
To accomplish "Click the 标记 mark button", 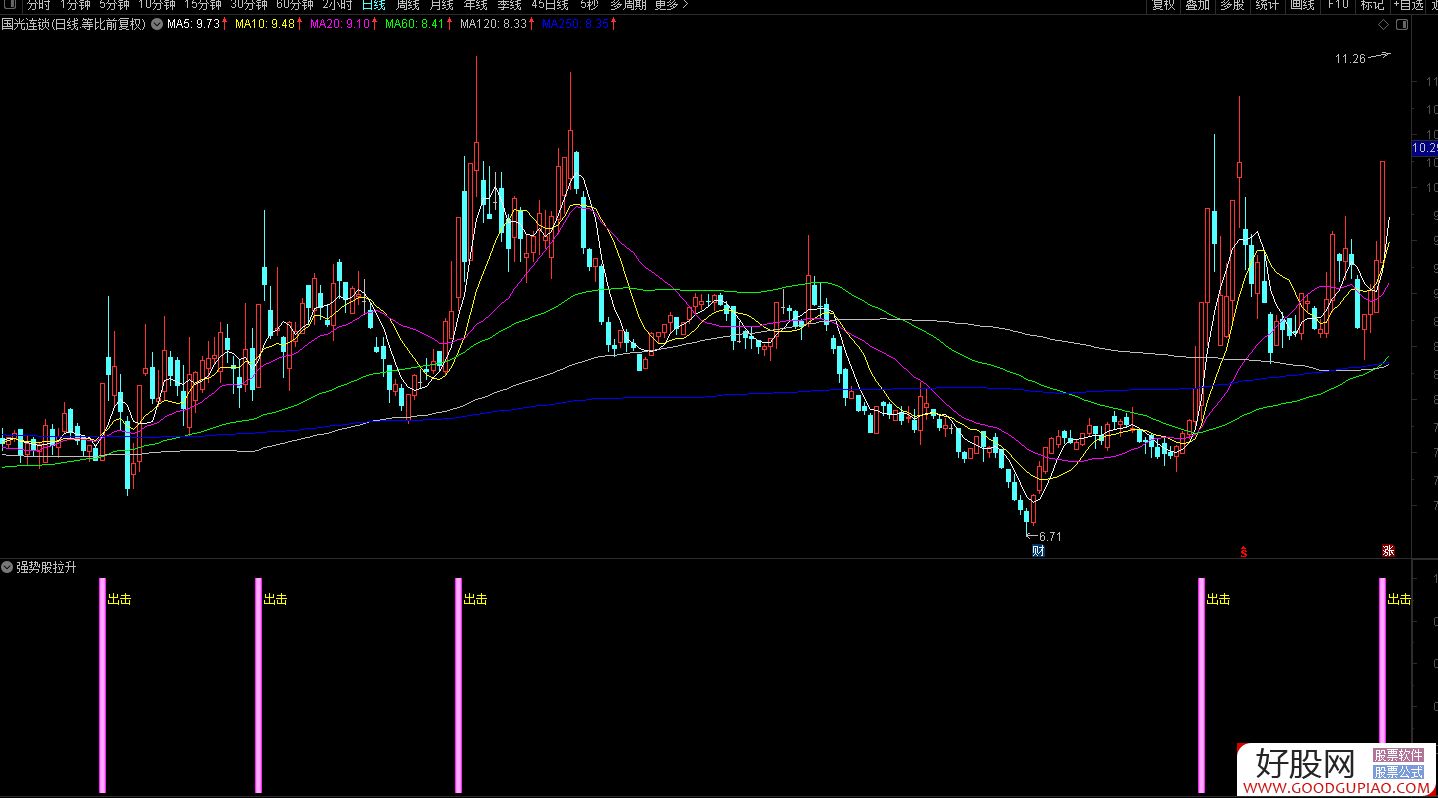I will tap(1372, 4).
